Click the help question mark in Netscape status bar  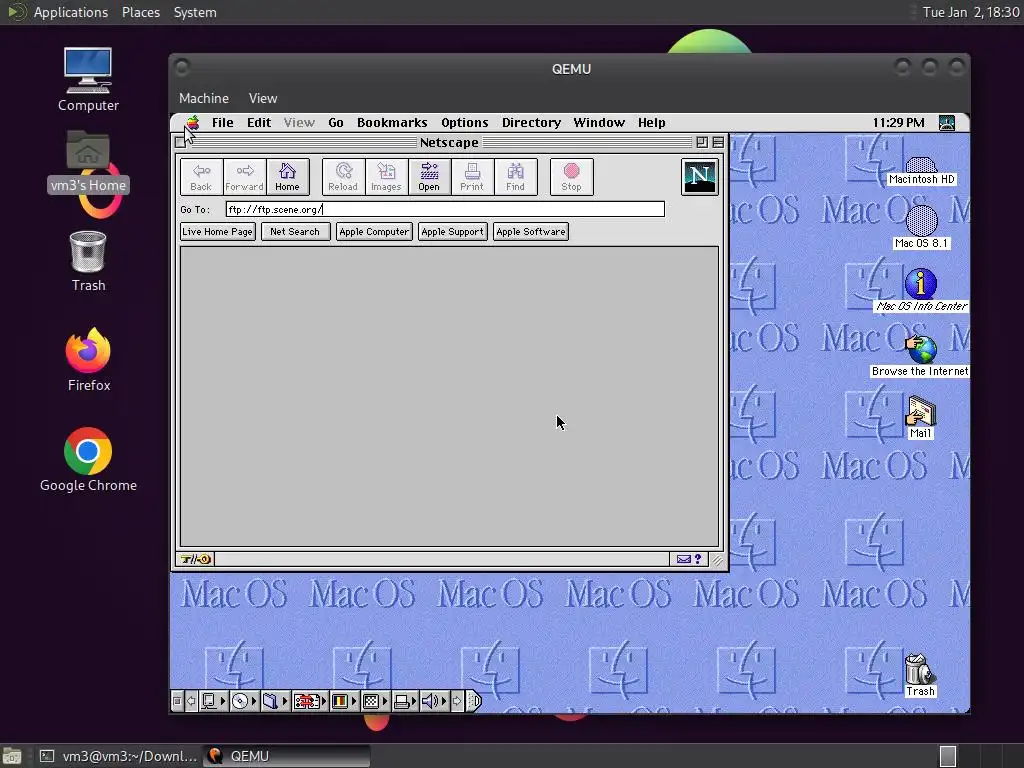[x=697, y=560]
